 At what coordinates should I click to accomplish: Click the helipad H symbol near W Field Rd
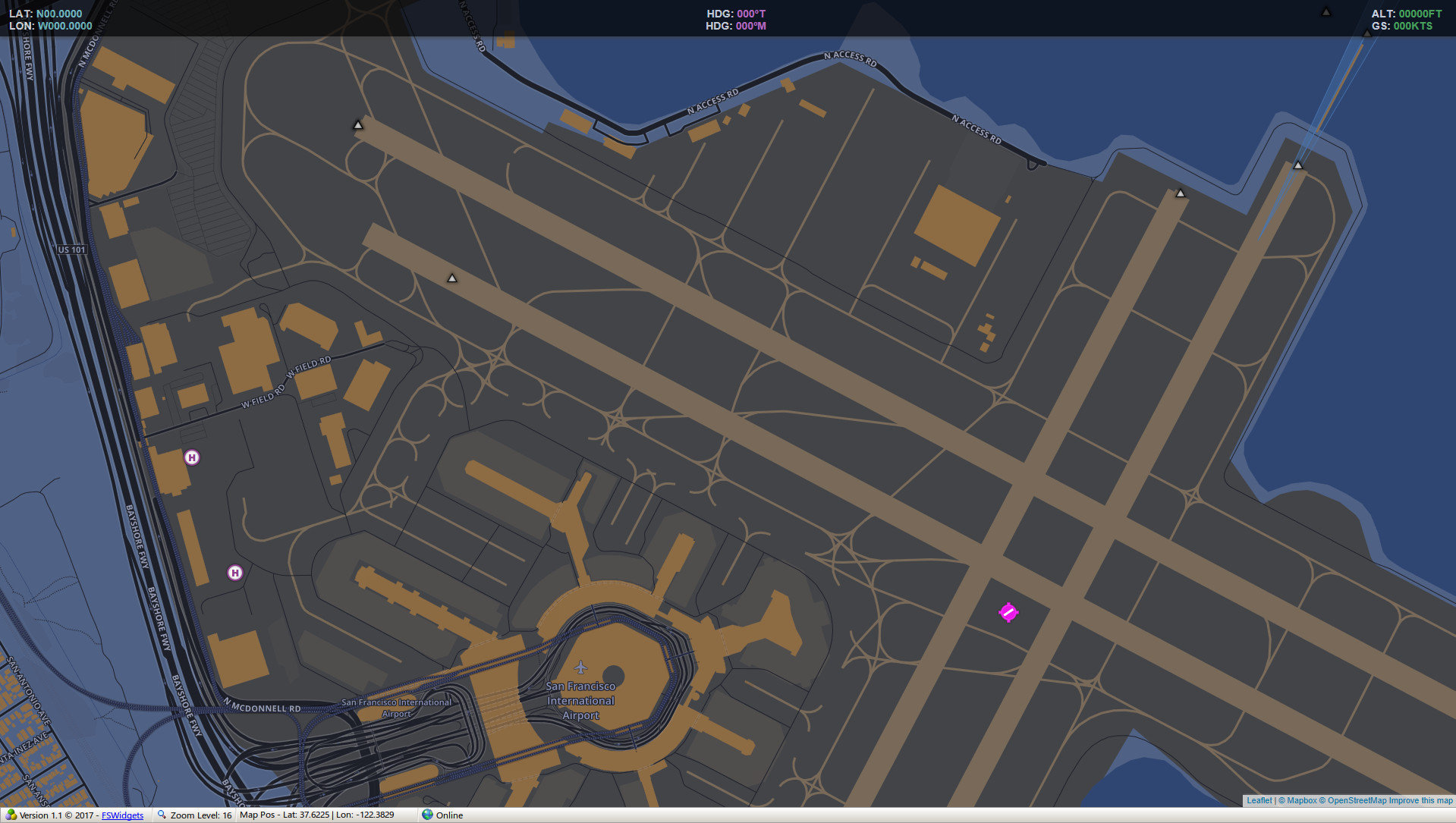[192, 457]
